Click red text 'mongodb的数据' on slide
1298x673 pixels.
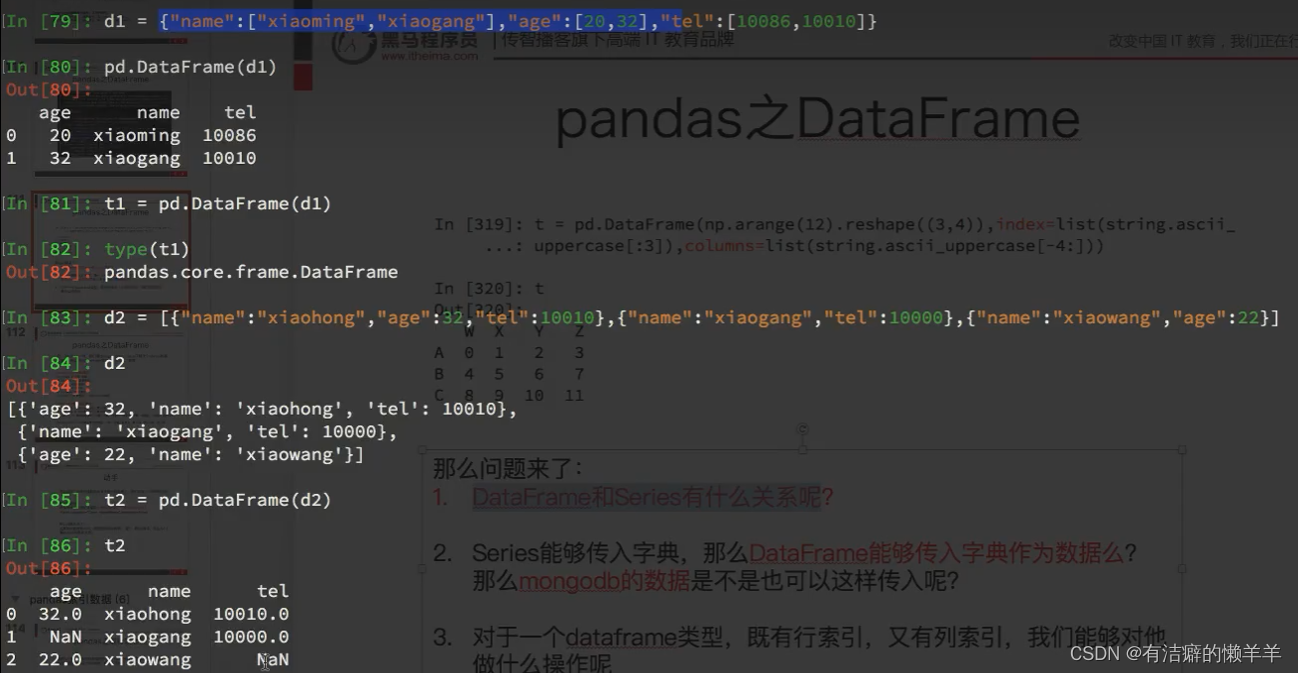[604, 580]
